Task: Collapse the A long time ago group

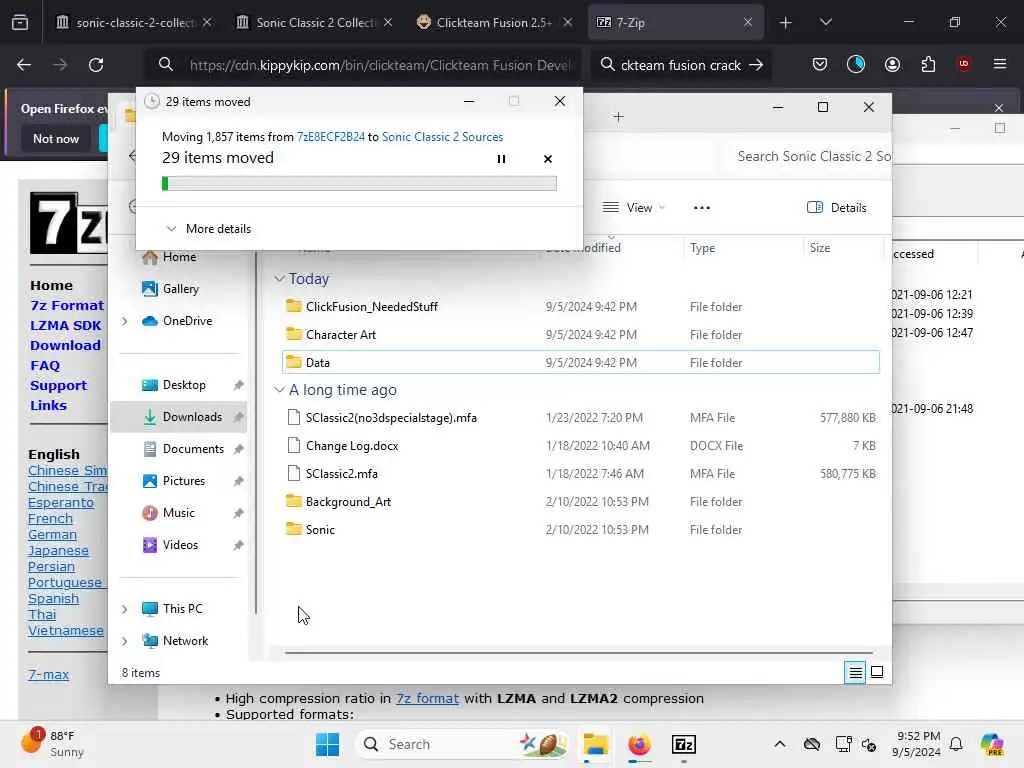Action: click(x=280, y=390)
